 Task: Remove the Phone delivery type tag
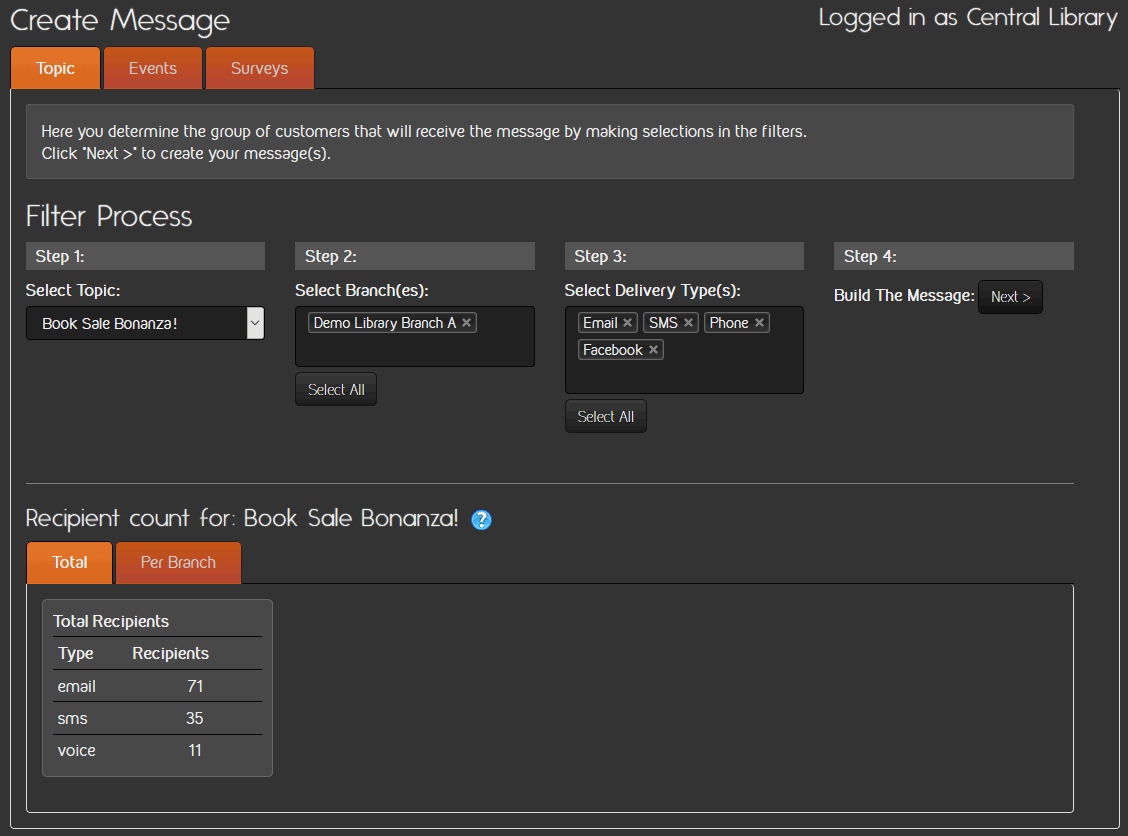tap(759, 323)
